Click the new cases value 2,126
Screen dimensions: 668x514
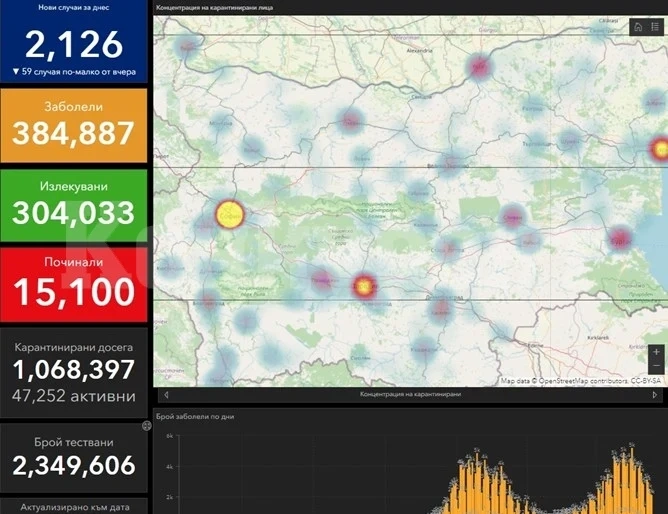pos(74,45)
